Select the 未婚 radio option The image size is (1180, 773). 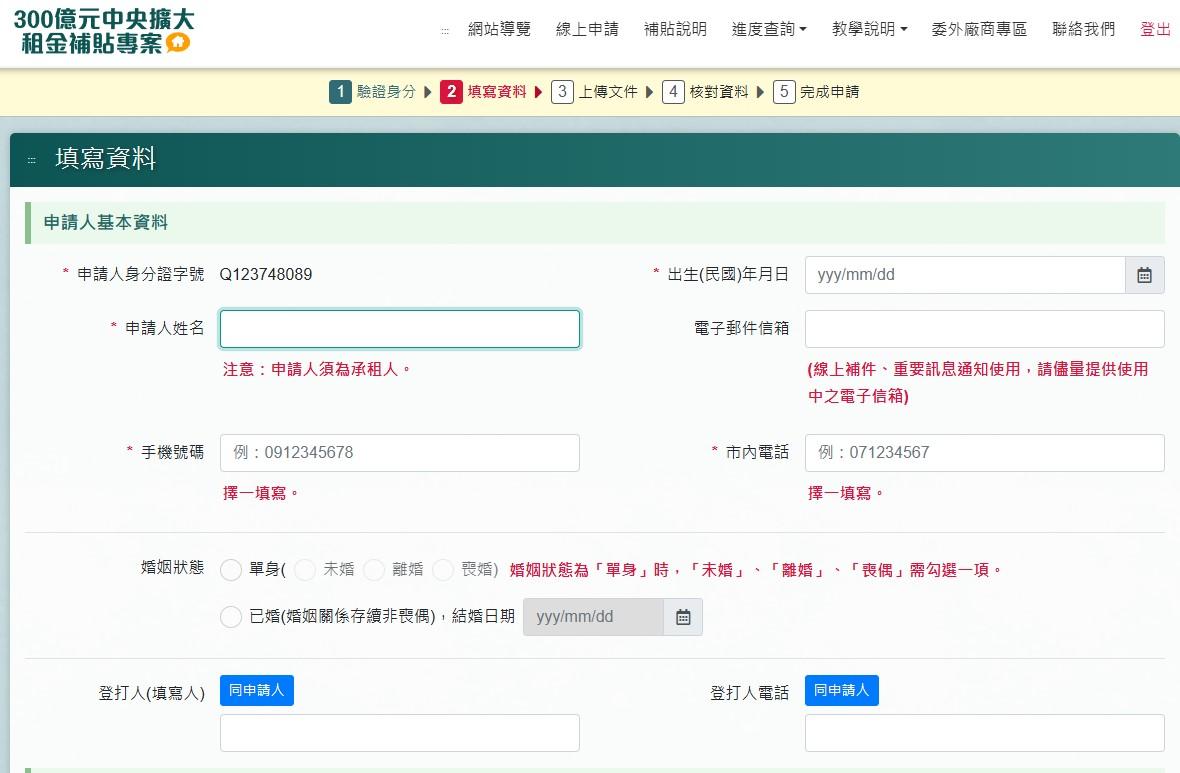pyautogui.click(x=305, y=571)
